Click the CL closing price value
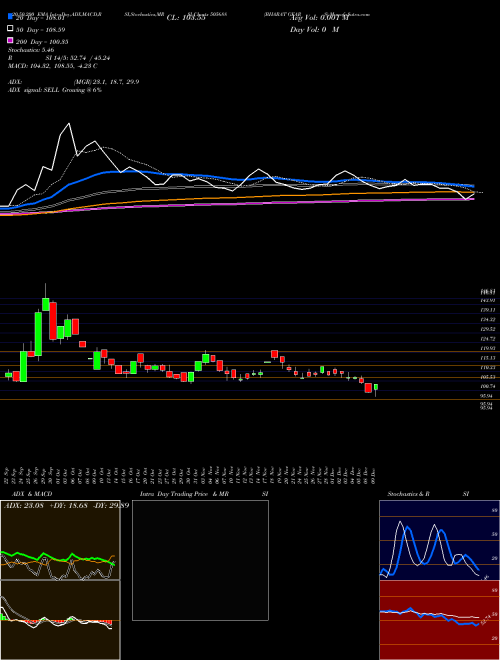This screenshot has width=500, height=660. point(186,18)
